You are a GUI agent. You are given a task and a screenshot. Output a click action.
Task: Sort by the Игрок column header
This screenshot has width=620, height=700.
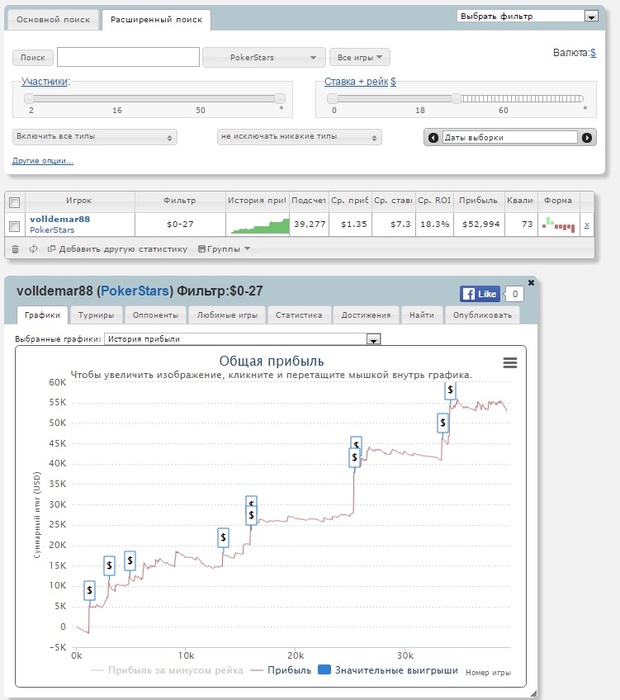click(x=79, y=200)
